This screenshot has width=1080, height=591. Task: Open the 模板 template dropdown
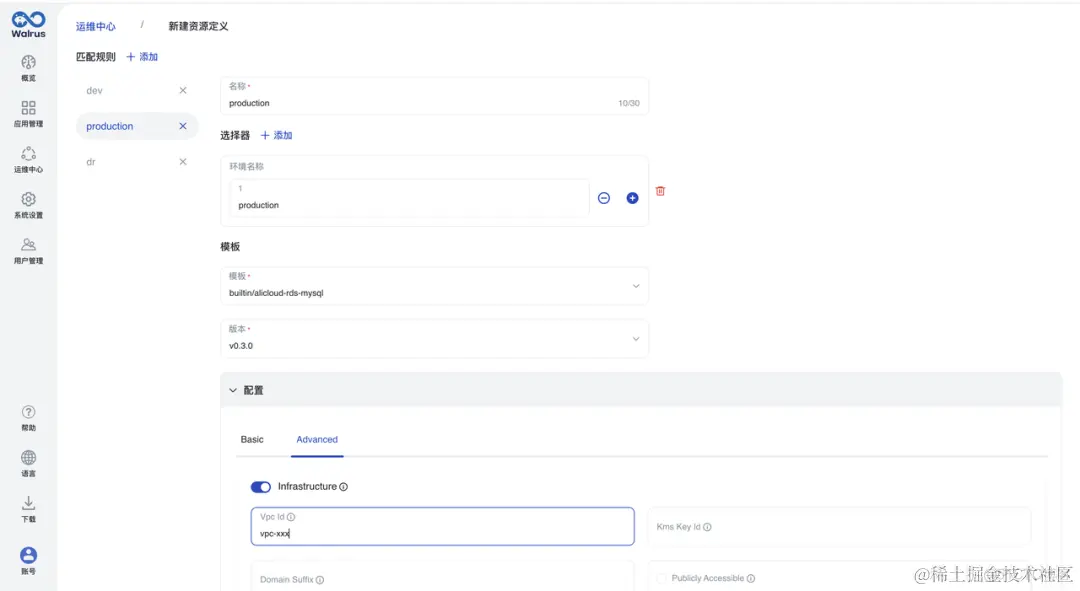point(435,286)
